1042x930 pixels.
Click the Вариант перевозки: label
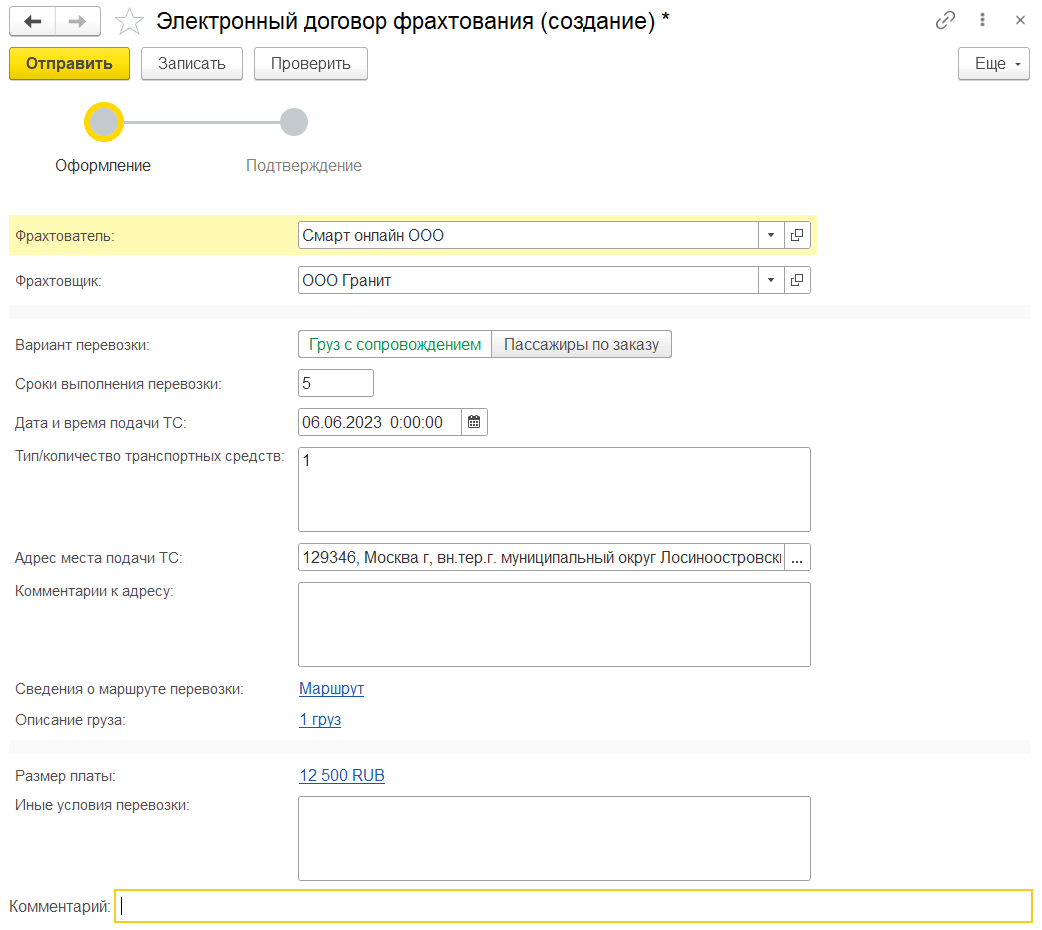pyautogui.click(x=82, y=345)
